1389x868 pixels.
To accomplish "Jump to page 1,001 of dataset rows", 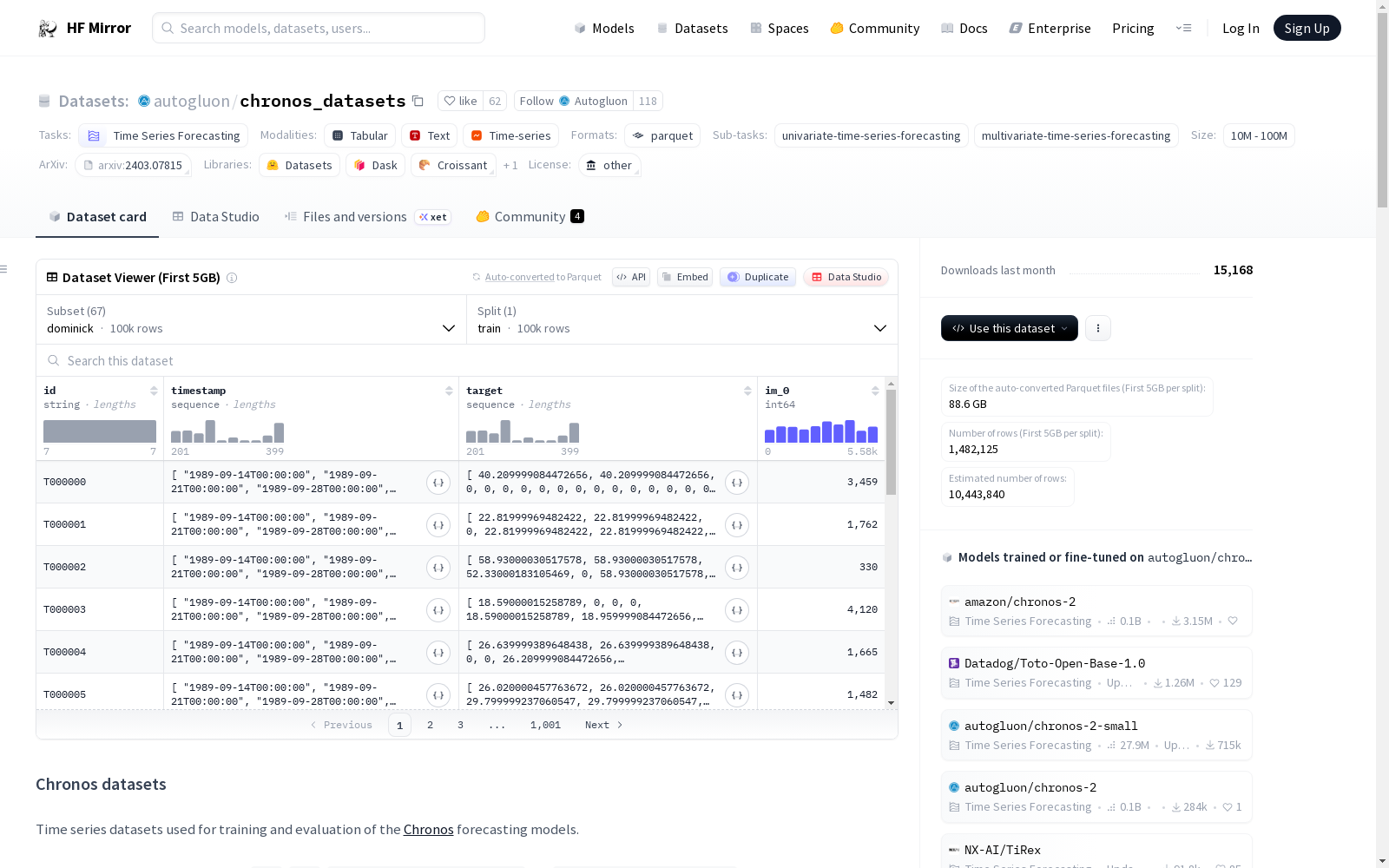I will [x=545, y=725].
